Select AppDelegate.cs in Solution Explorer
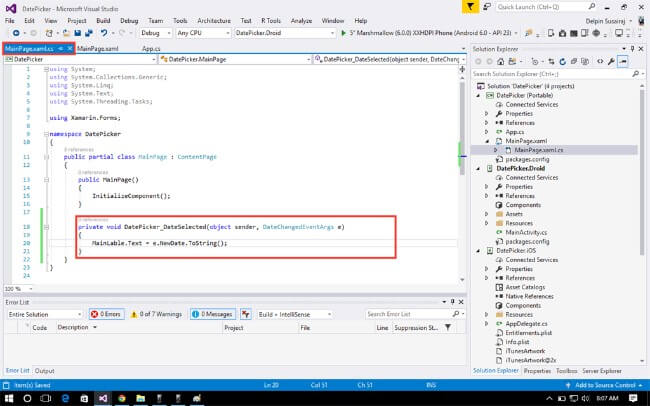Viewport: 650px width, 406px height. point(526,323)
